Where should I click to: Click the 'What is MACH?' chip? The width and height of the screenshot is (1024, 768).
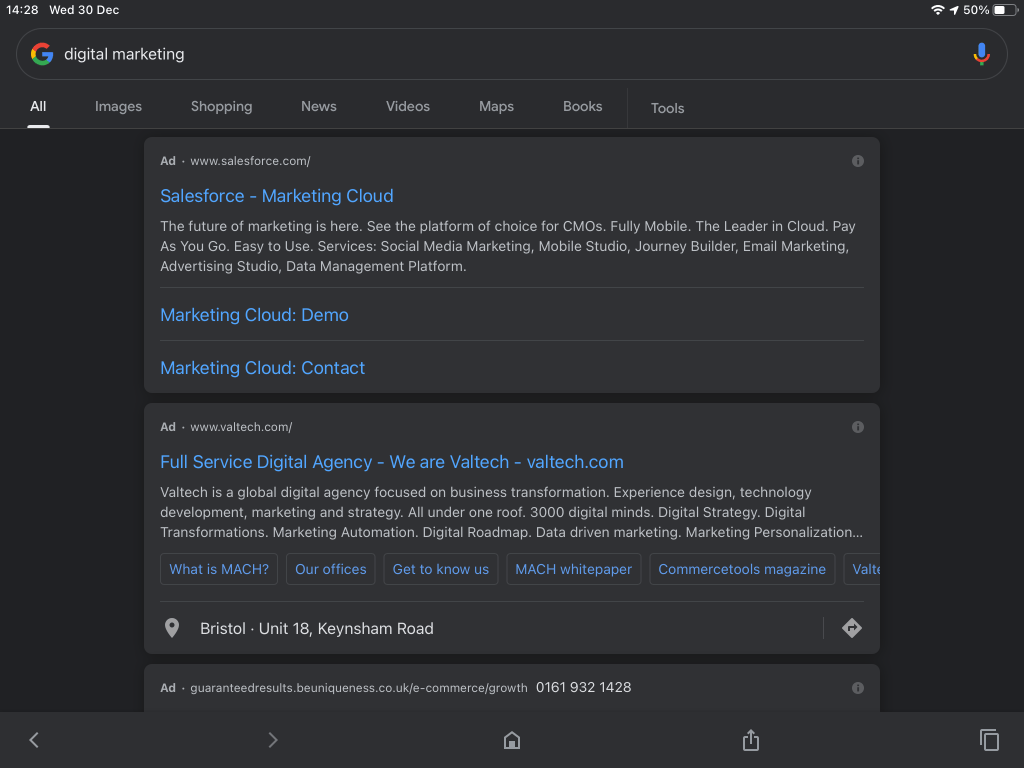(x=219, y=569)
